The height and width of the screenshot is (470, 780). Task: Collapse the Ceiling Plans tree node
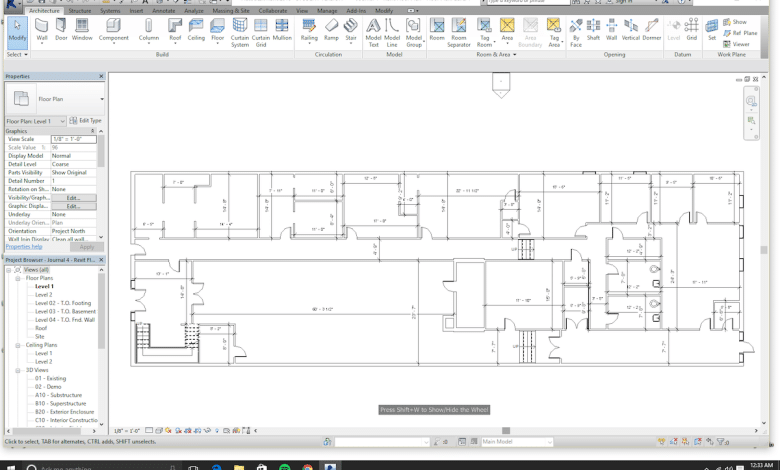(x=18, y=345)
